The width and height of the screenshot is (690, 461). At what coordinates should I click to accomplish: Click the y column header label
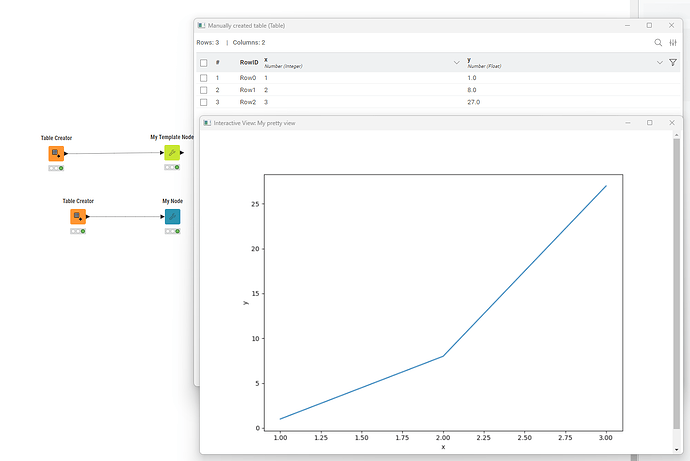469,59
